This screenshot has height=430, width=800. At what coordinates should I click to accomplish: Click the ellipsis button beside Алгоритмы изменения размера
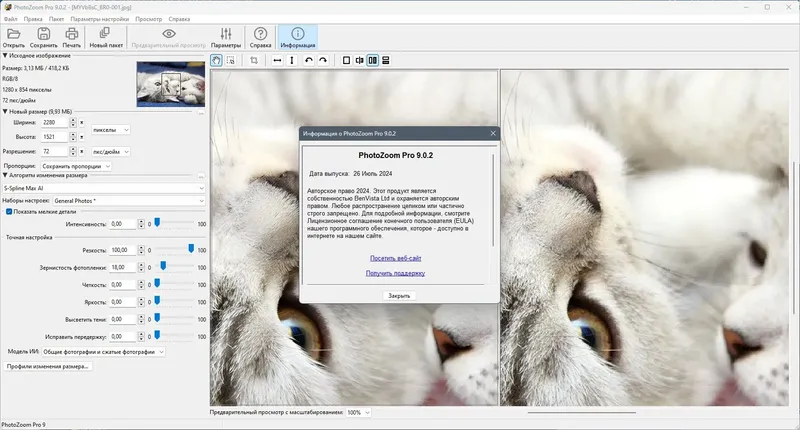pos(201,175)
